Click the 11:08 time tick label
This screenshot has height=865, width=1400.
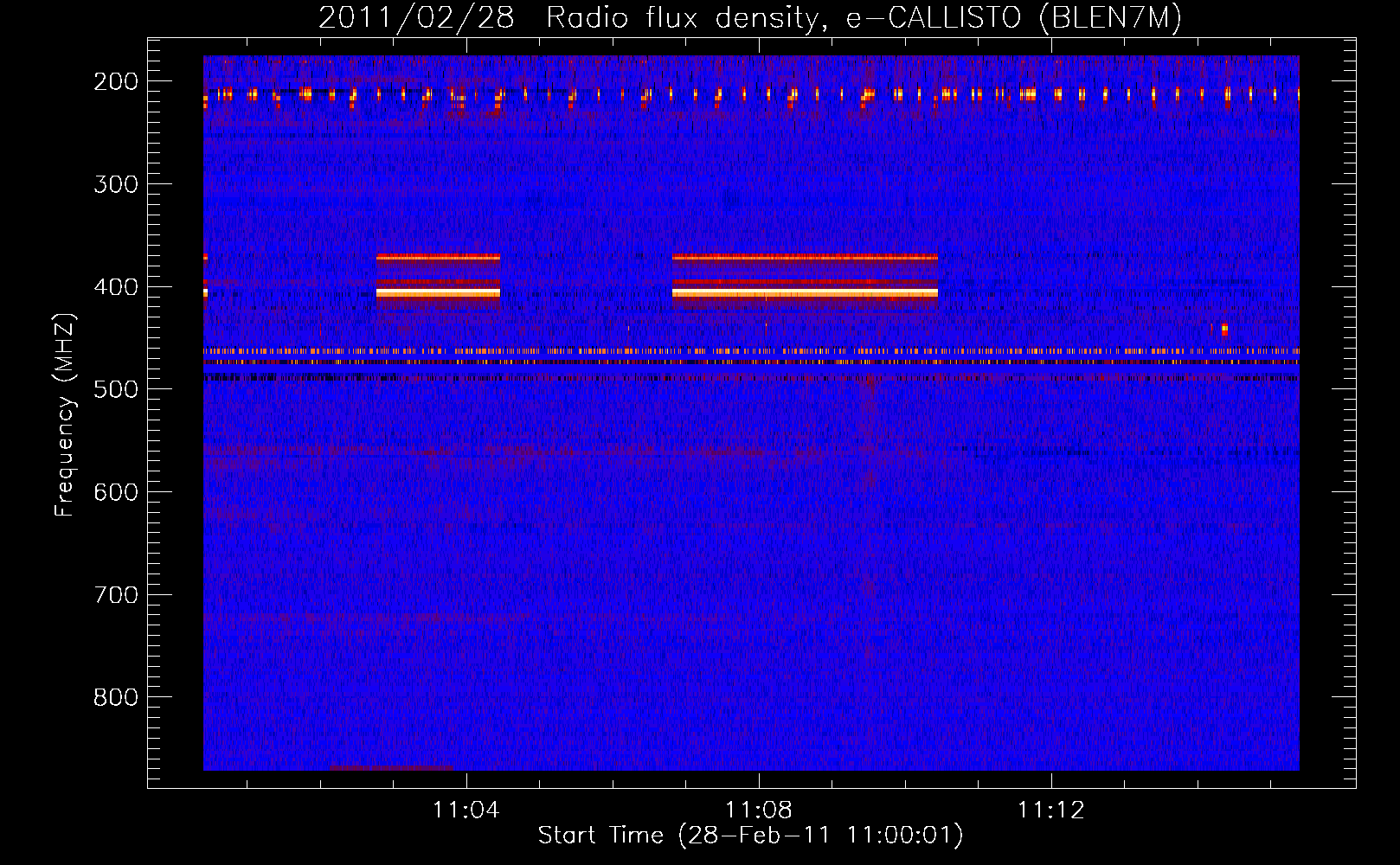759,811
